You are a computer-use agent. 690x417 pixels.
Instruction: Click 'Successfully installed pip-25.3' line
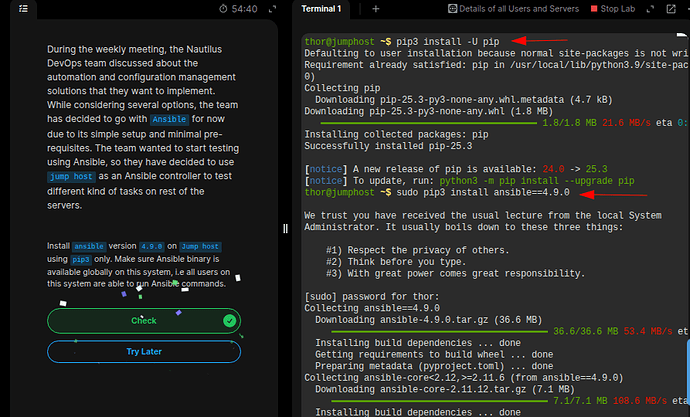coord(388,146)
